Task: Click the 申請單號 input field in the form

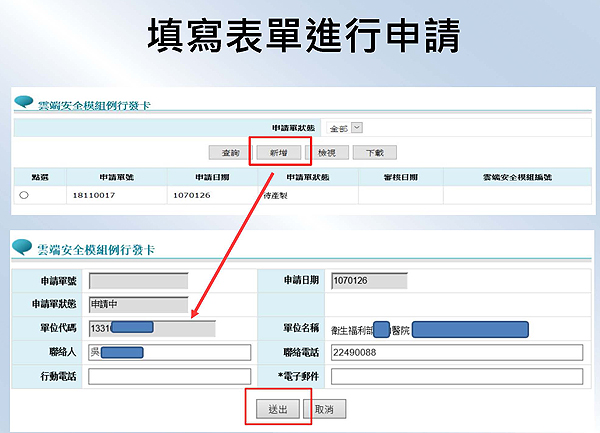Action: tap(138, 281)
